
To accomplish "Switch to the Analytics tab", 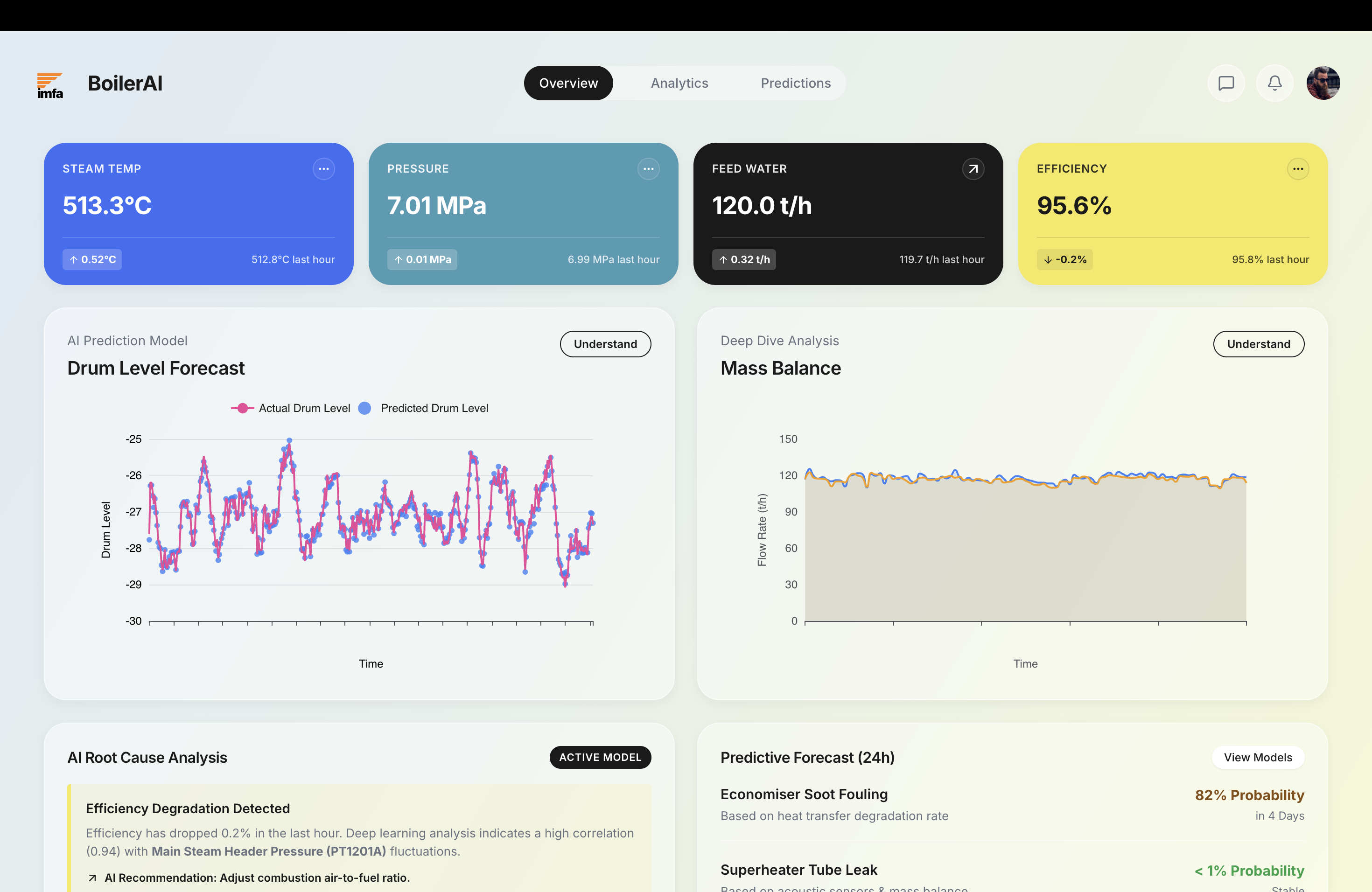I will point(679,83).
